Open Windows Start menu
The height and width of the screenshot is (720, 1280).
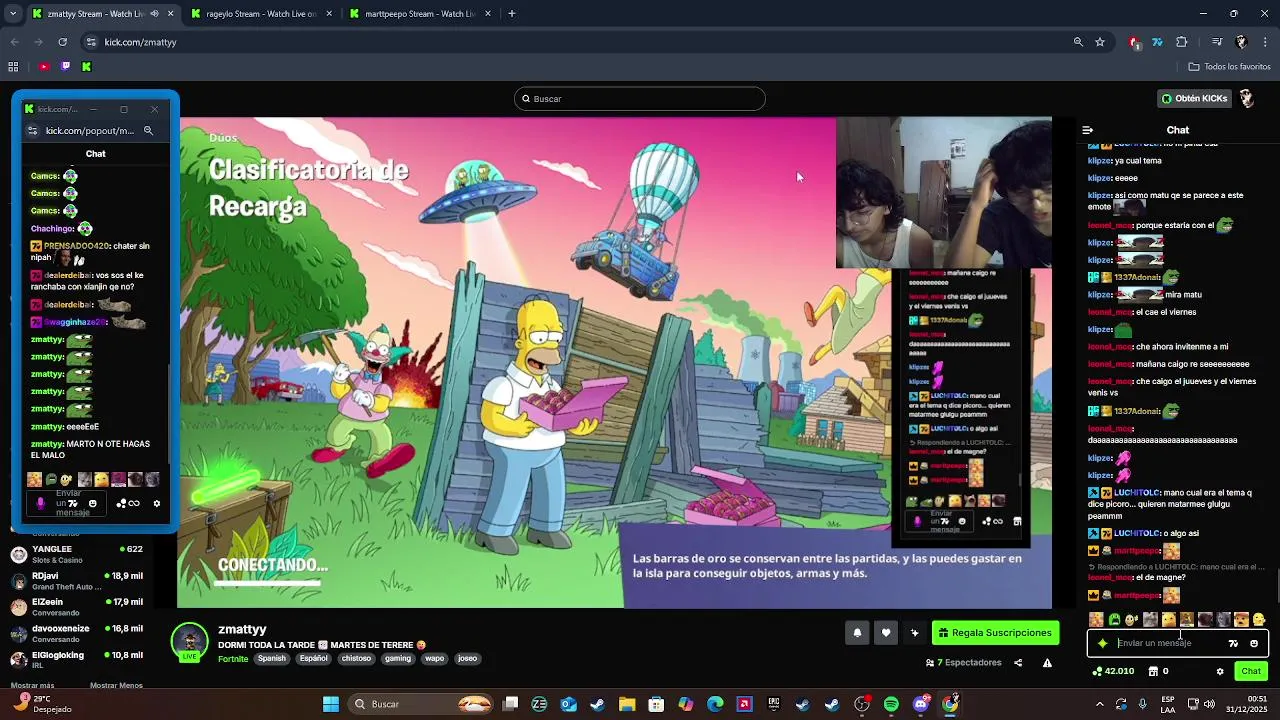click(x=331, y=704)
